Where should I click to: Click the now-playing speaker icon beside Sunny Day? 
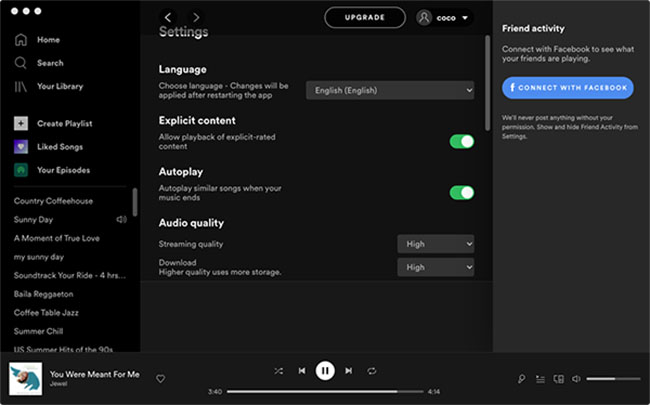[121, 219]
